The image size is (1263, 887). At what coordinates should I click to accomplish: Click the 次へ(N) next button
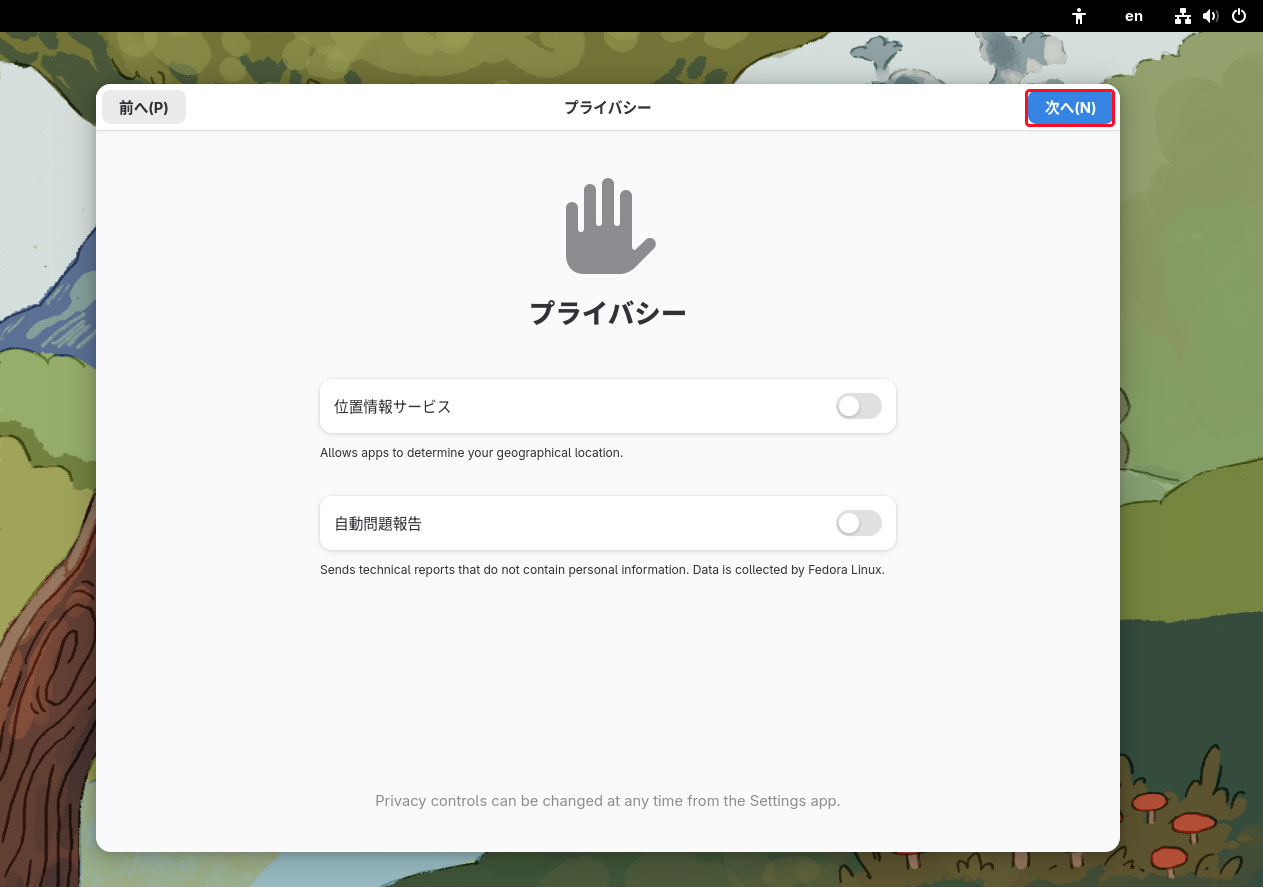click(1070, 108)
